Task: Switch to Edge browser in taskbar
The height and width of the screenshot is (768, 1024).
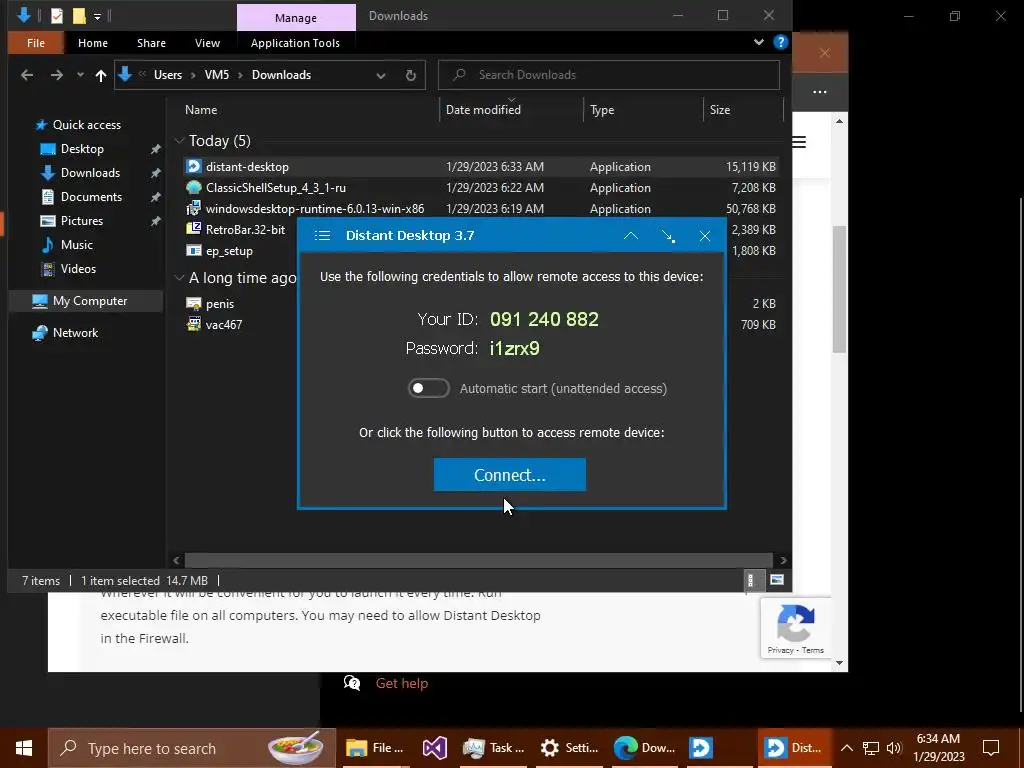Action: click(x=644, y=748)
